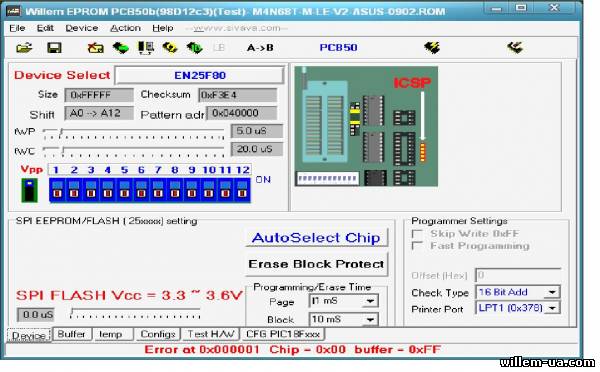The width and height of the screenshot is (600, 372).
Task: Check the Fast Programming checkbox
Action: click(417, 246)
